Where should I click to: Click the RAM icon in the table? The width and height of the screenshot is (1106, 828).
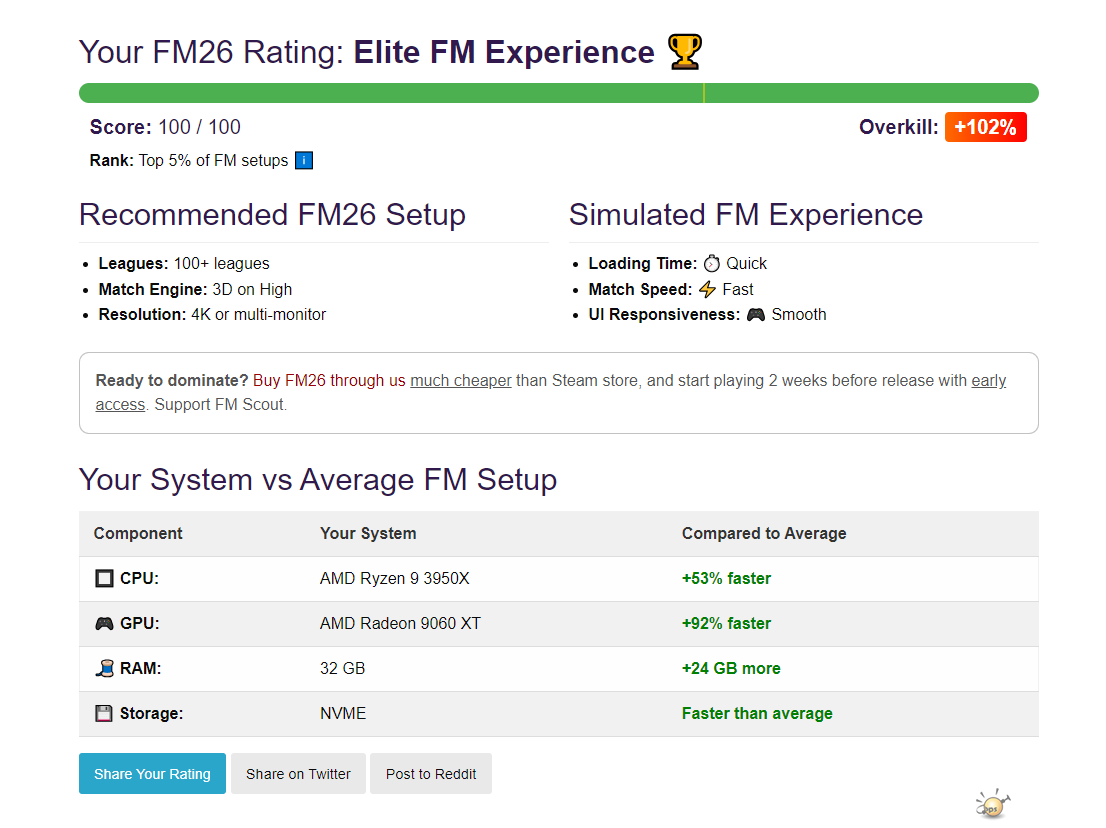click(104, 669)
